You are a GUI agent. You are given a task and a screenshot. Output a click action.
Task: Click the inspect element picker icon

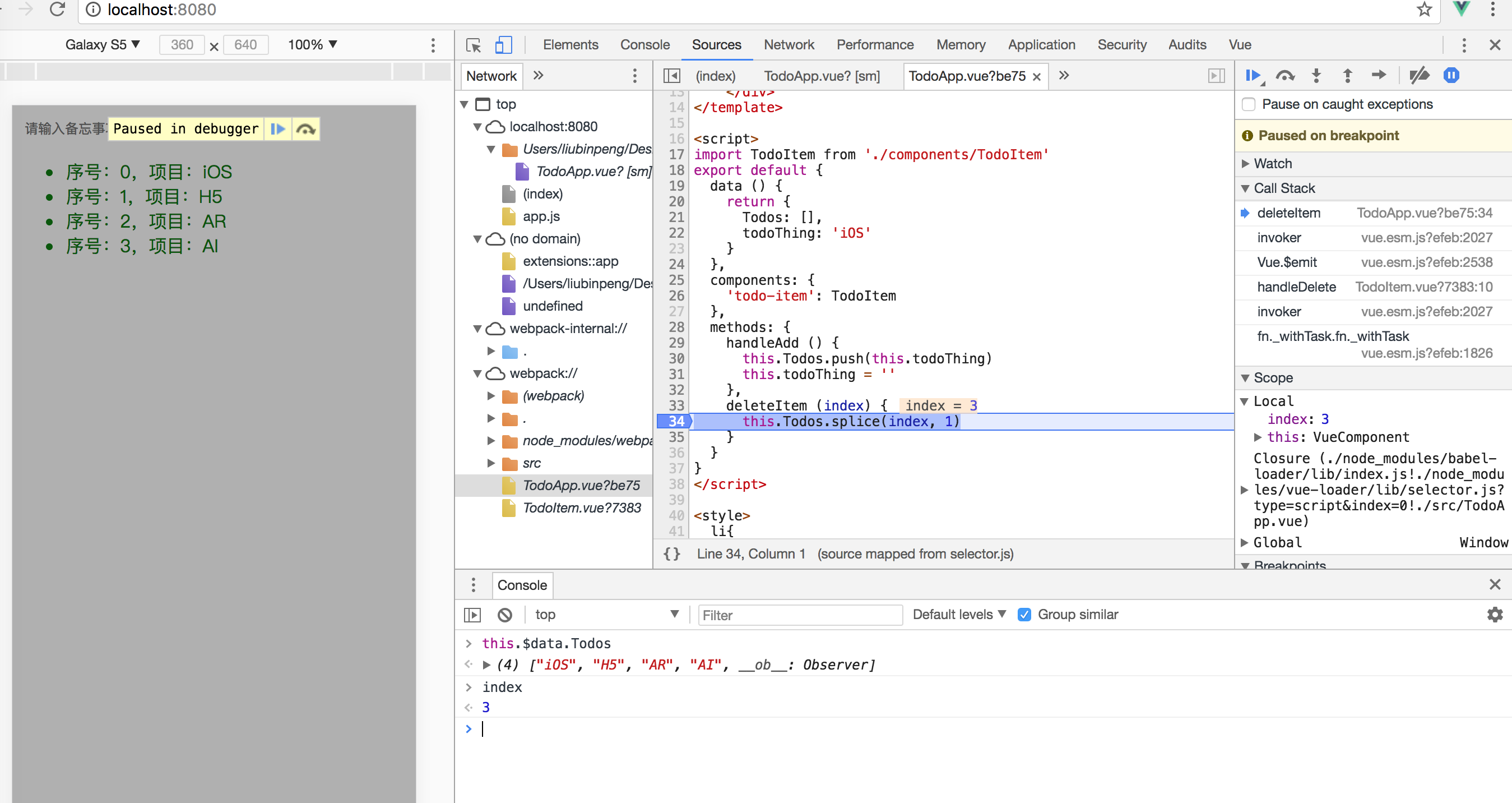coord(473,45)
